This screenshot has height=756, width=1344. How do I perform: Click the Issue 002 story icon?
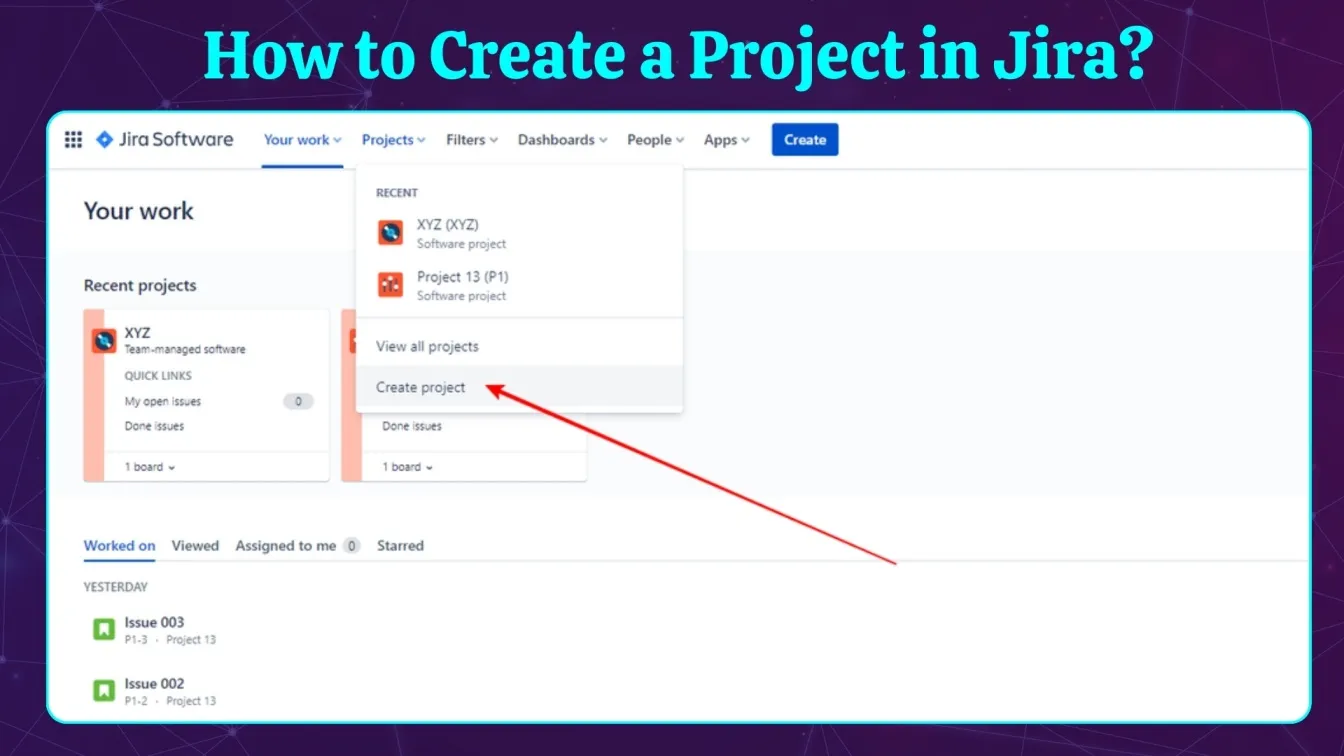click(104, 691)
